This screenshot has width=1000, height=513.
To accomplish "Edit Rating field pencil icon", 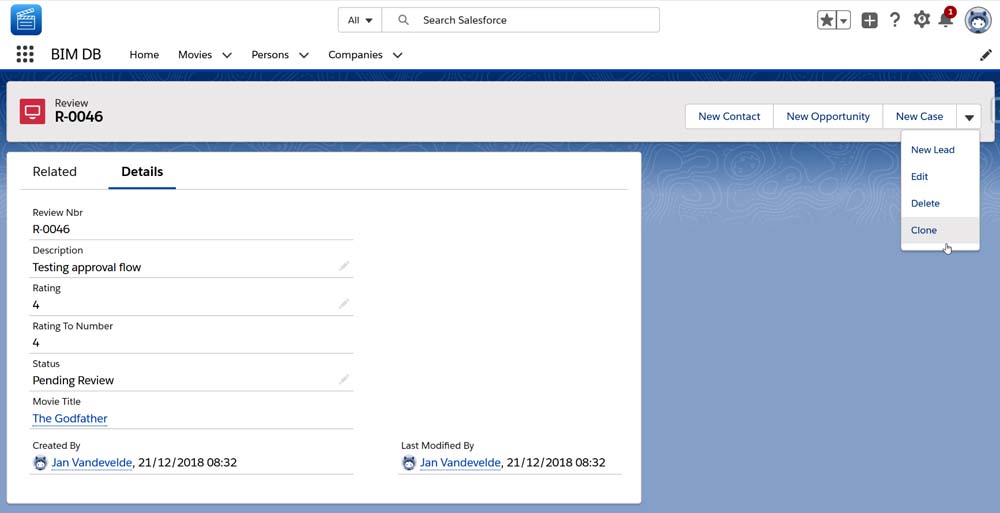I will (x=344, y=304).
